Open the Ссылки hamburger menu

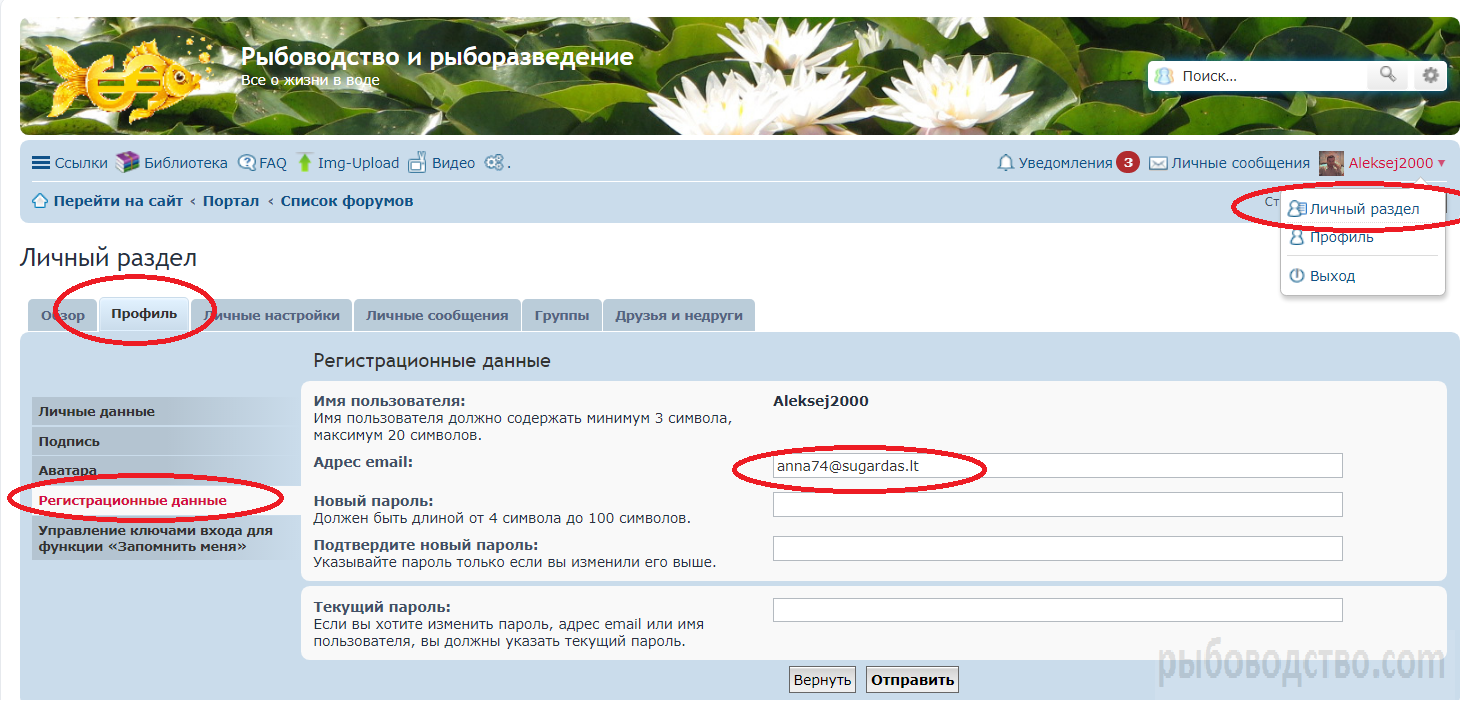point(41,163)
